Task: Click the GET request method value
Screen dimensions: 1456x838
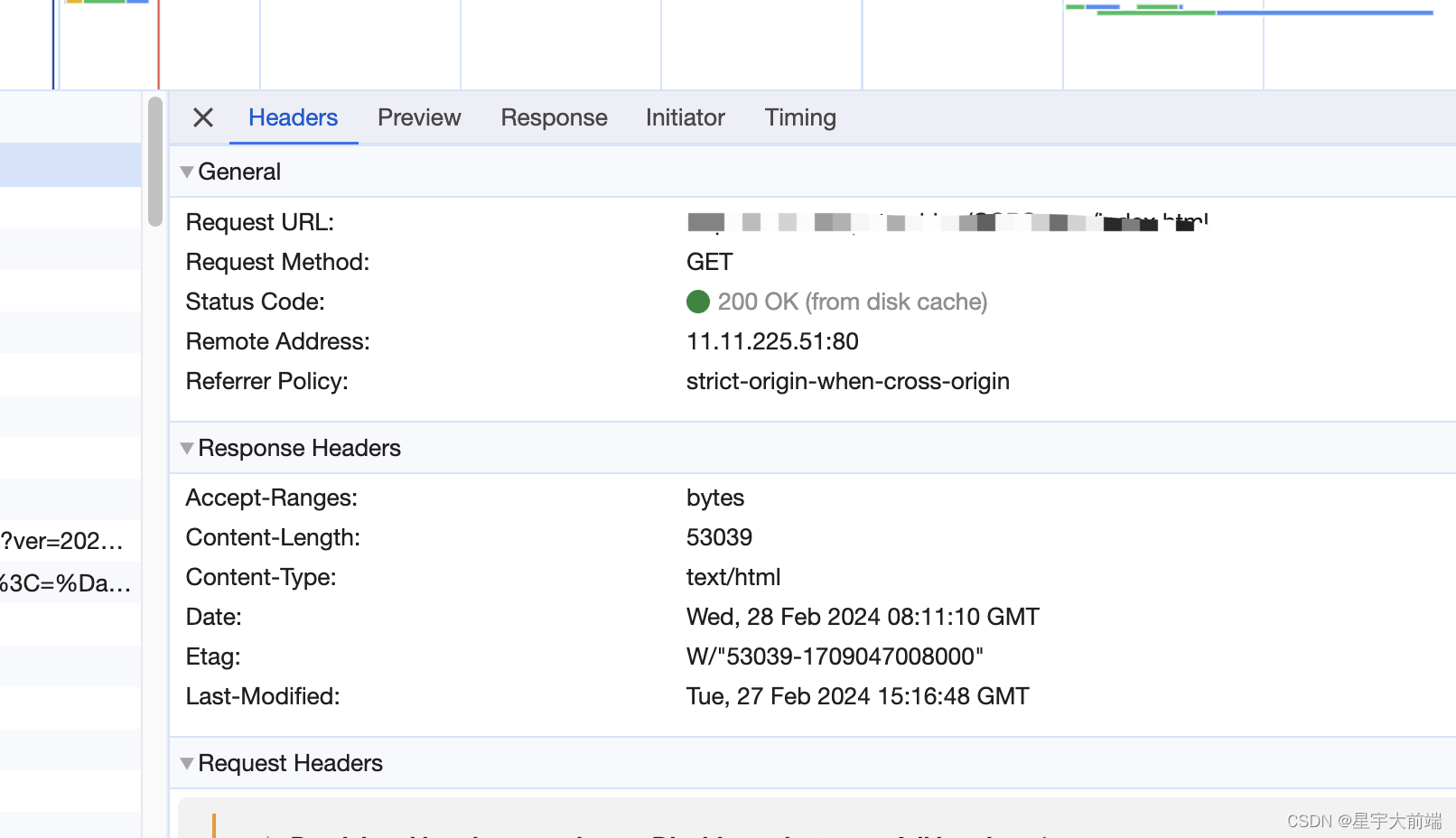Action: tap(709, 262)
